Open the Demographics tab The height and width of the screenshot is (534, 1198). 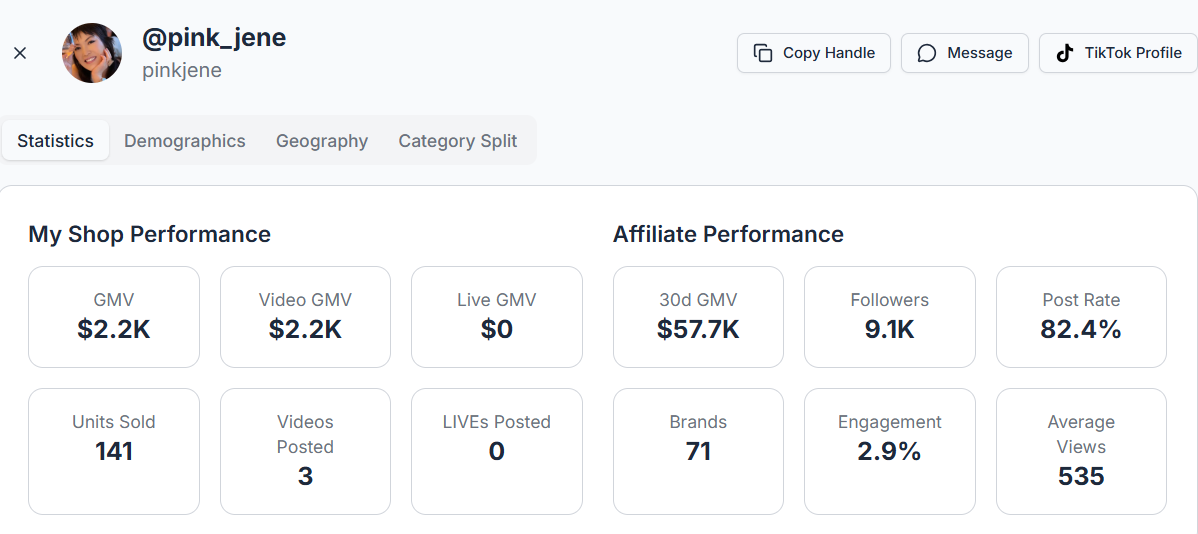(185, 141)
